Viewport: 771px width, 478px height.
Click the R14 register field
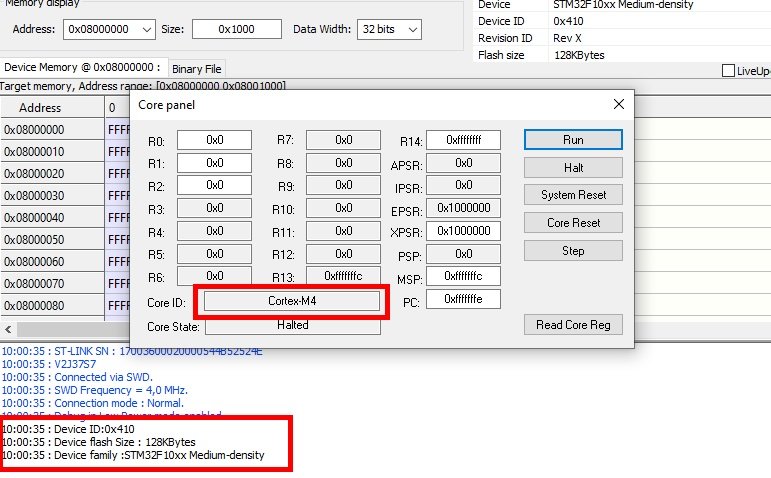click(x=463, y=140)
